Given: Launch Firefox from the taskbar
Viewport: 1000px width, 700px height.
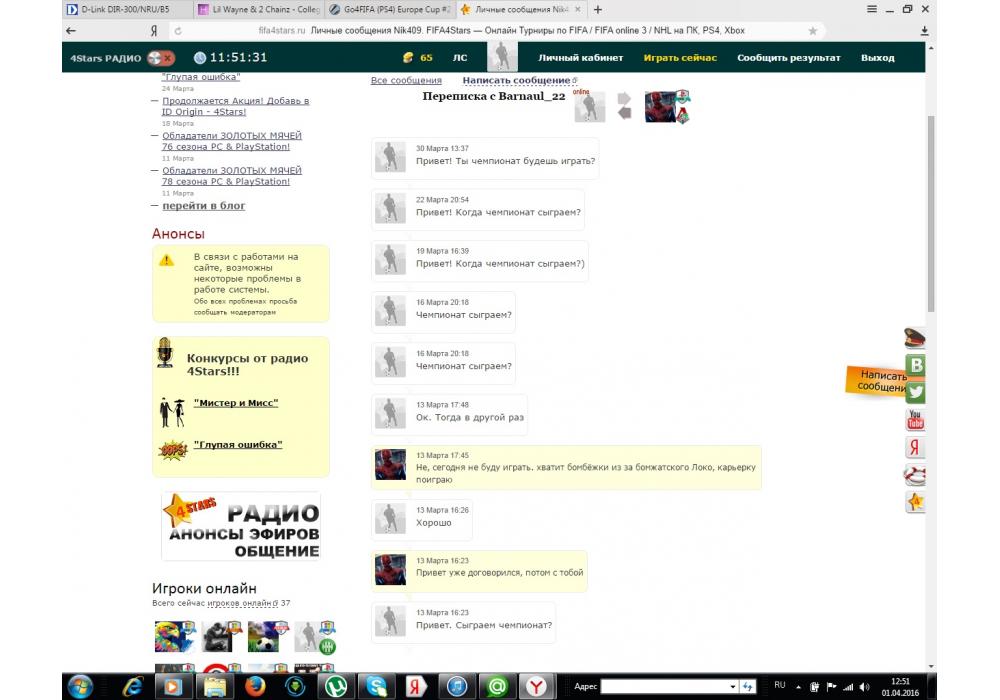Looking at the screenshot, I should [x=255, y=687].
